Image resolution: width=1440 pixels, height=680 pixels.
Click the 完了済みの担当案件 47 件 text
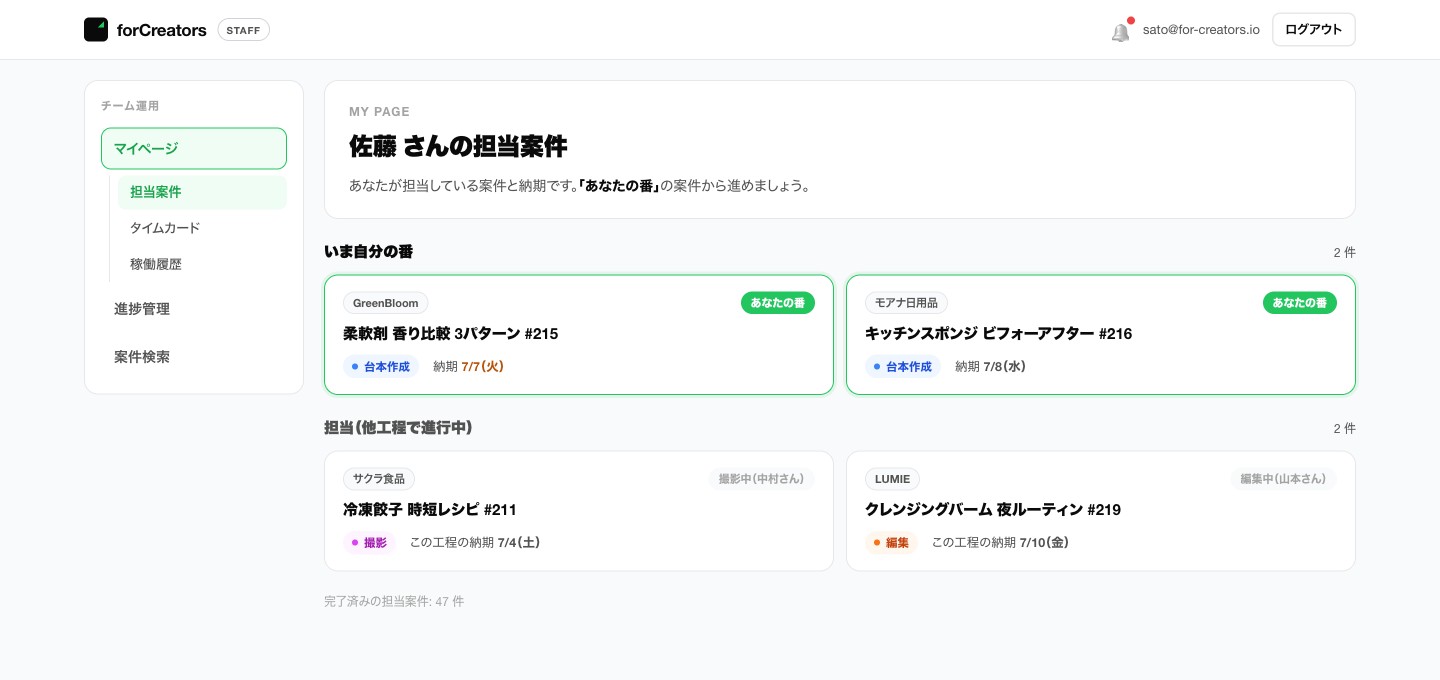[394, 601]
